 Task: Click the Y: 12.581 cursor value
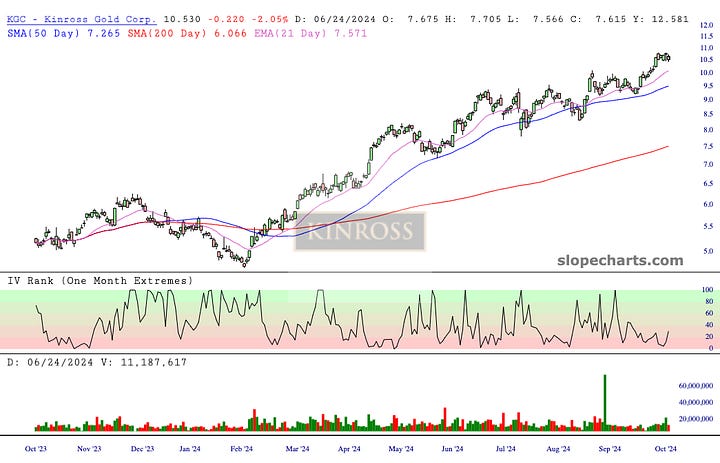[x=661, y=19]
